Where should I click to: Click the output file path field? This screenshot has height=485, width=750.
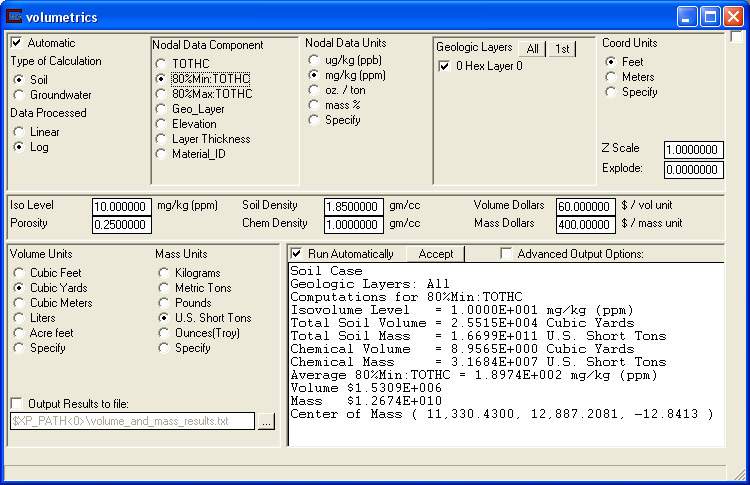132,421
